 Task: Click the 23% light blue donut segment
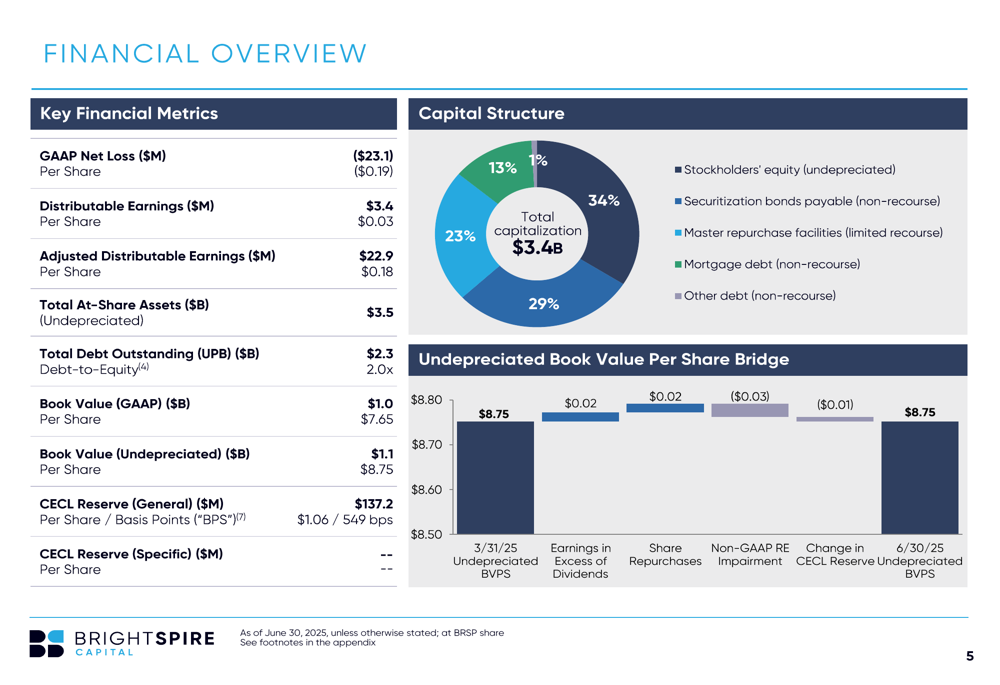coord(460,236)
